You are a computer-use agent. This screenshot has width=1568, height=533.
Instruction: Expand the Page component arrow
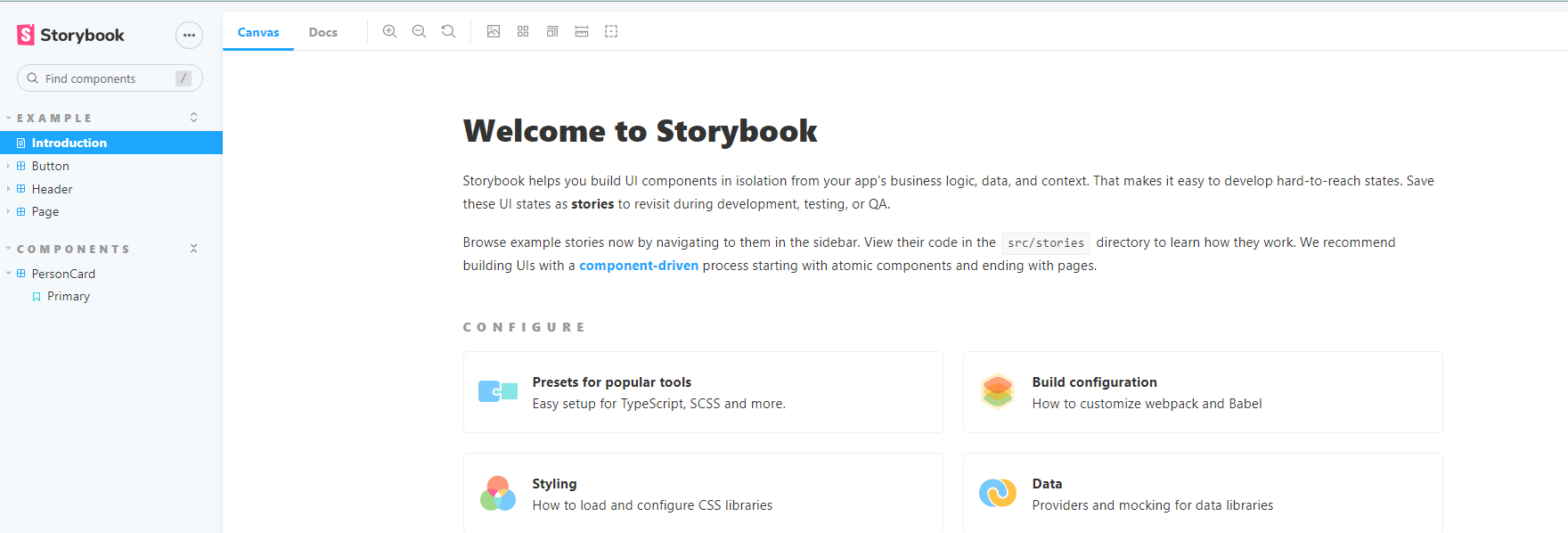pyautogui.click(x=9, y=211)
